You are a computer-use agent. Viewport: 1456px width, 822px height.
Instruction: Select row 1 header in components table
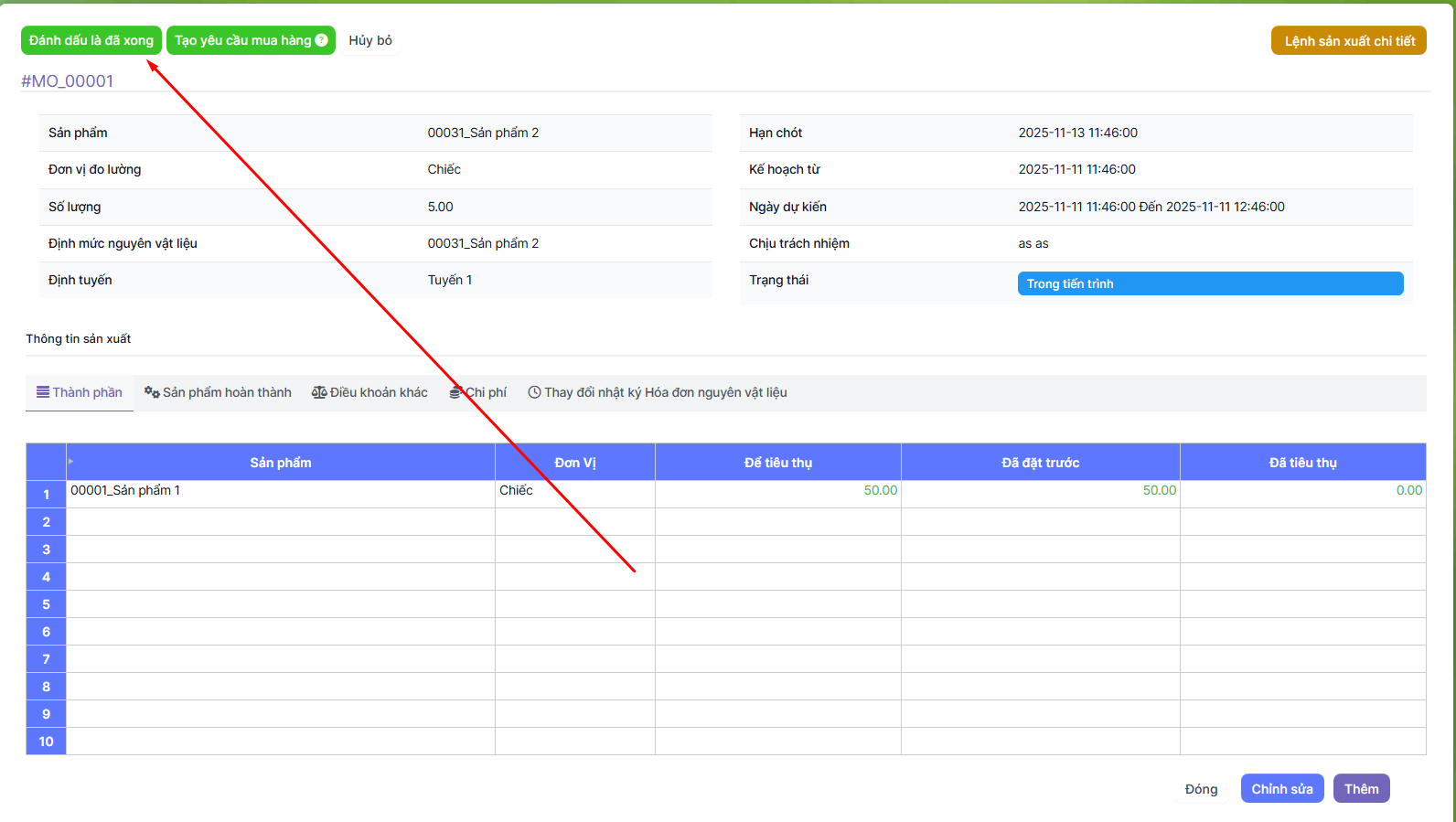click(46, 495)
